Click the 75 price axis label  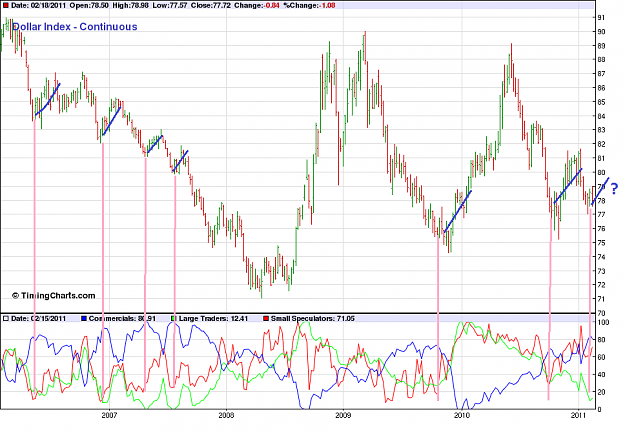pos(601,243)
